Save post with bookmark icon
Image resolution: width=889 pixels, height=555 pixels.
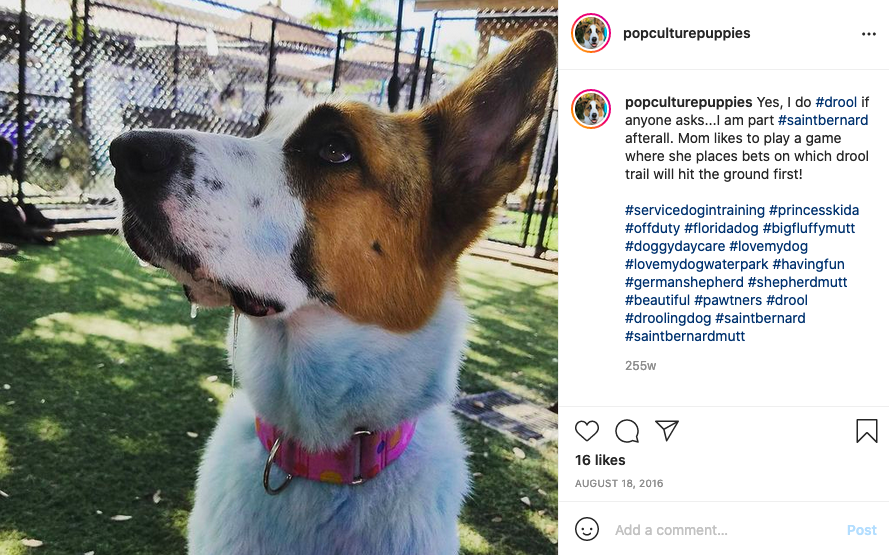(x=866, y=431)
